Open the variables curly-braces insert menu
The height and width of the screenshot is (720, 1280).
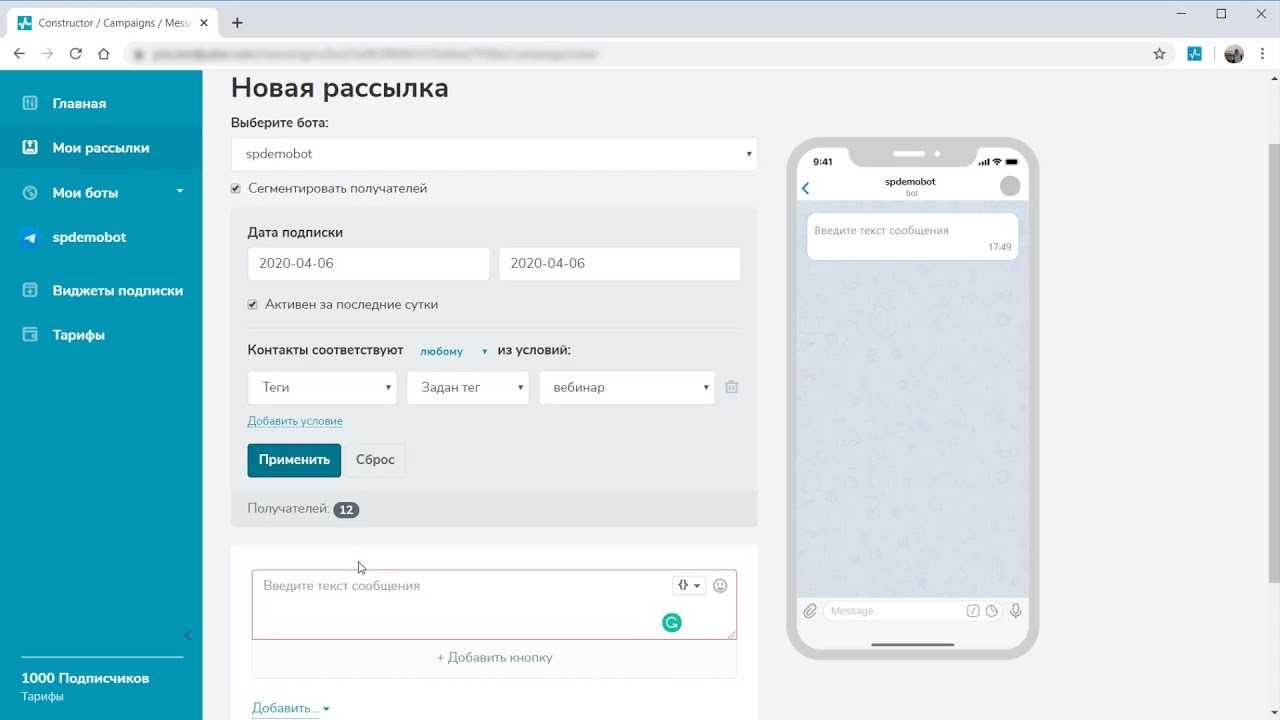pos(689,586)
